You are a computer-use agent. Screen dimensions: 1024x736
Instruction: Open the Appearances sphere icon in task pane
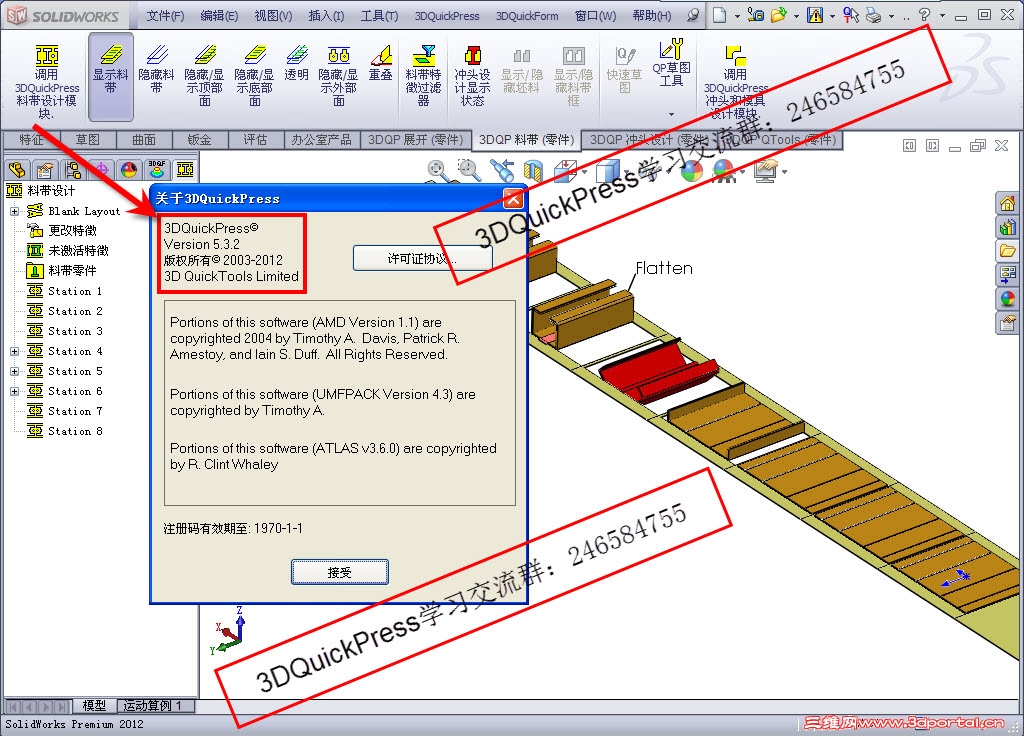1007,299
